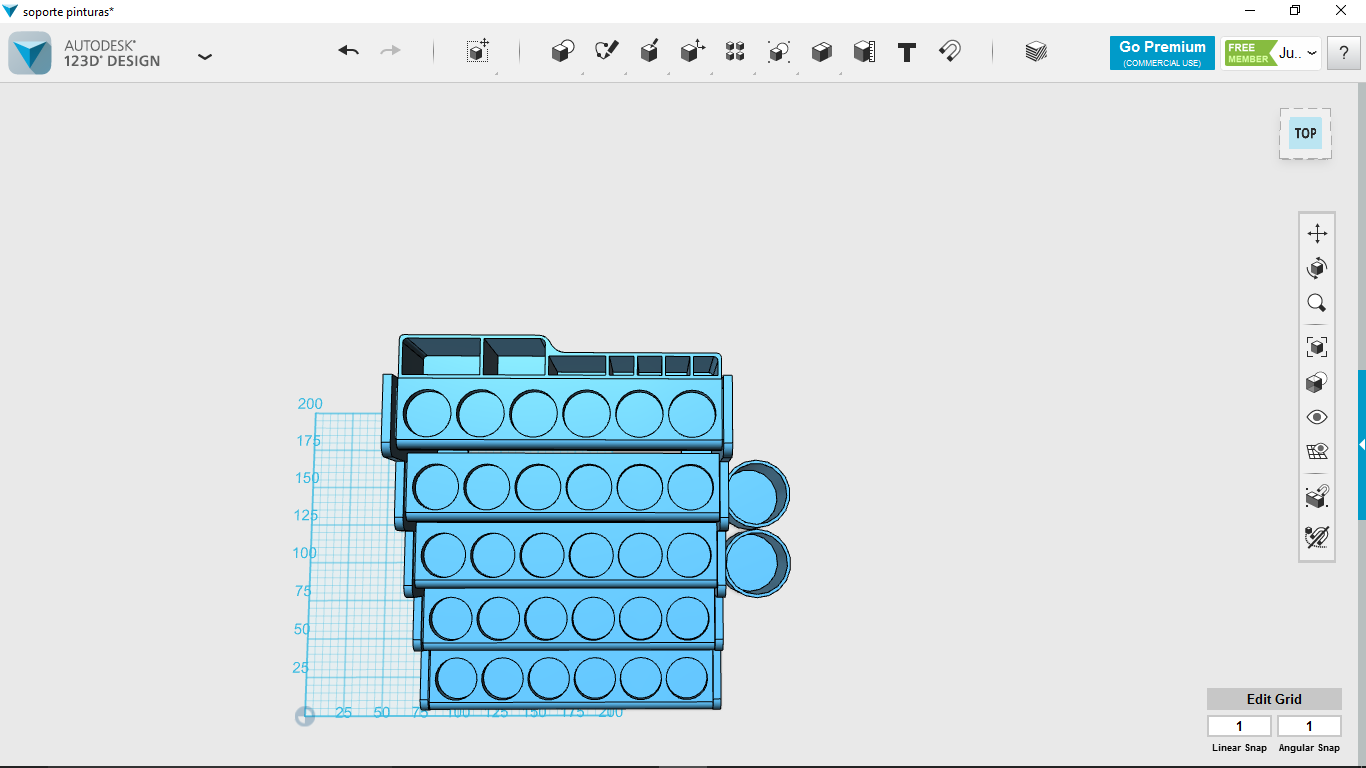Image resolution: width=1366 pixels, height=768 pixels.
Task: Click the Free Member badge
Action: coord(1251,53)
